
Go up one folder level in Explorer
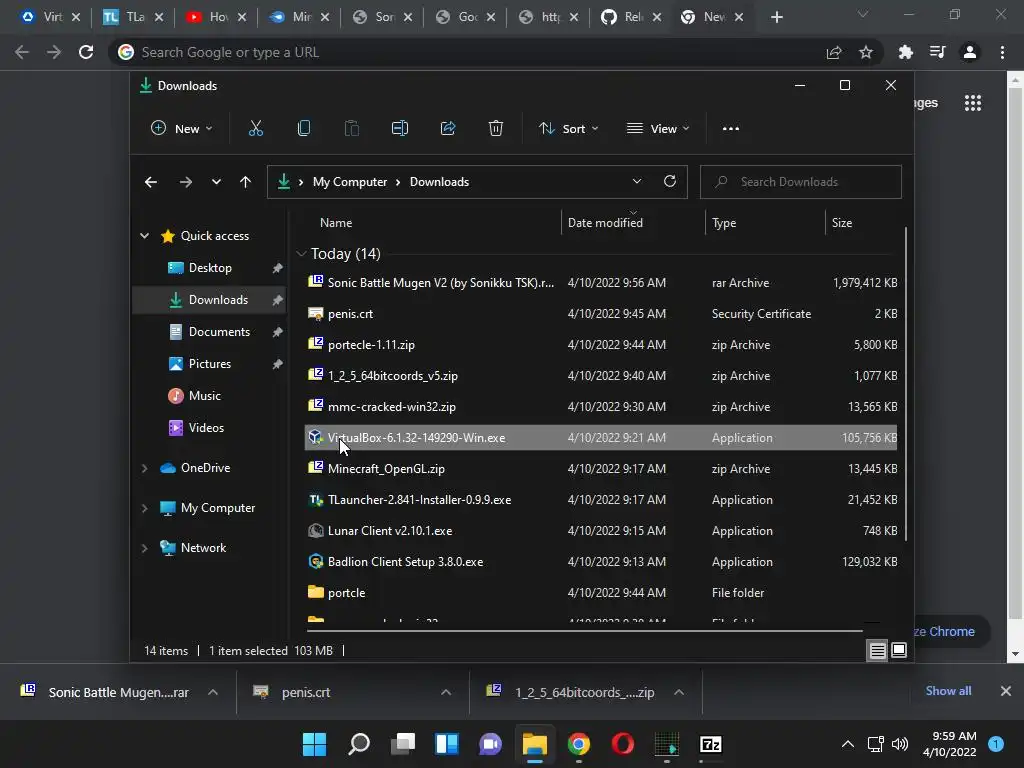click(x=246, y=182)
